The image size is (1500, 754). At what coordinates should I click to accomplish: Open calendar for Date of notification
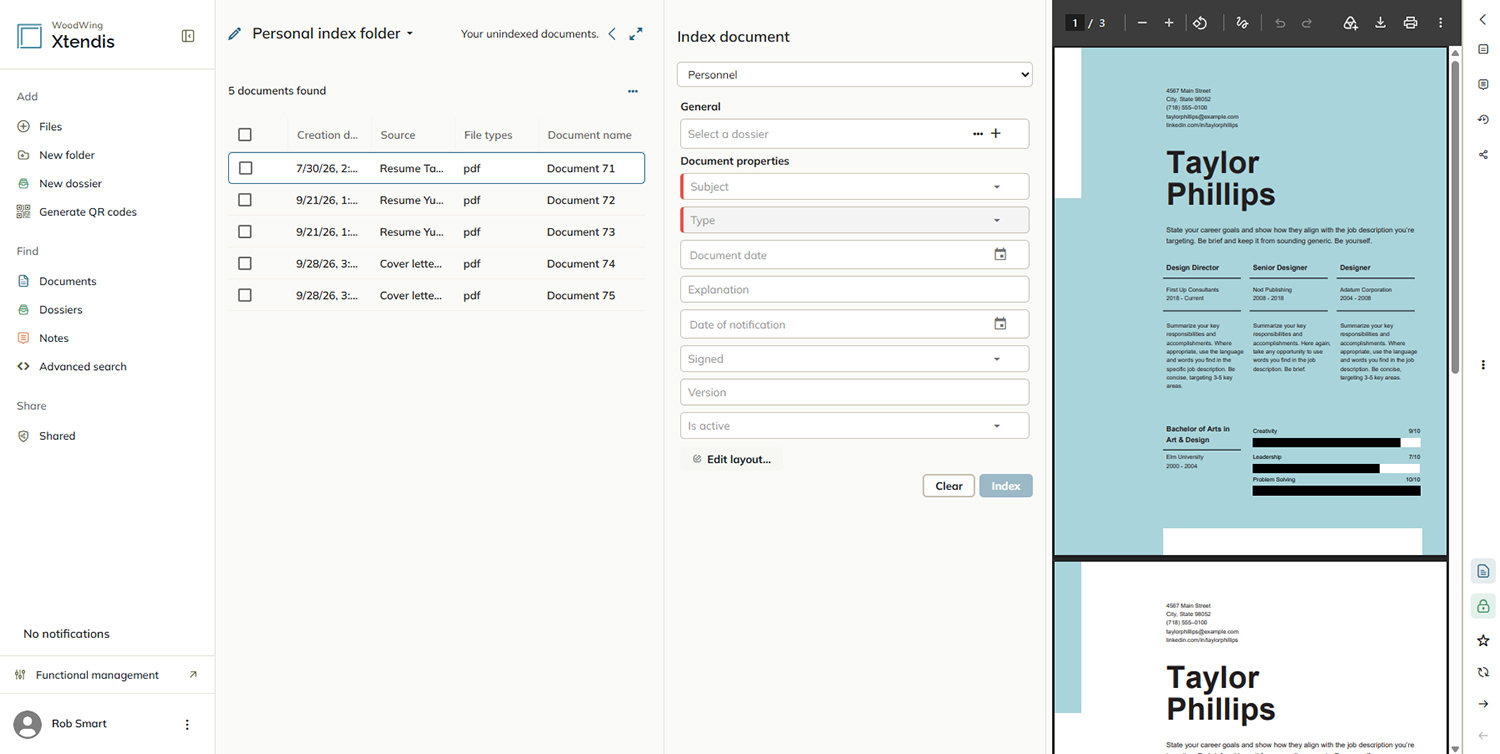tap(1000, 324)
